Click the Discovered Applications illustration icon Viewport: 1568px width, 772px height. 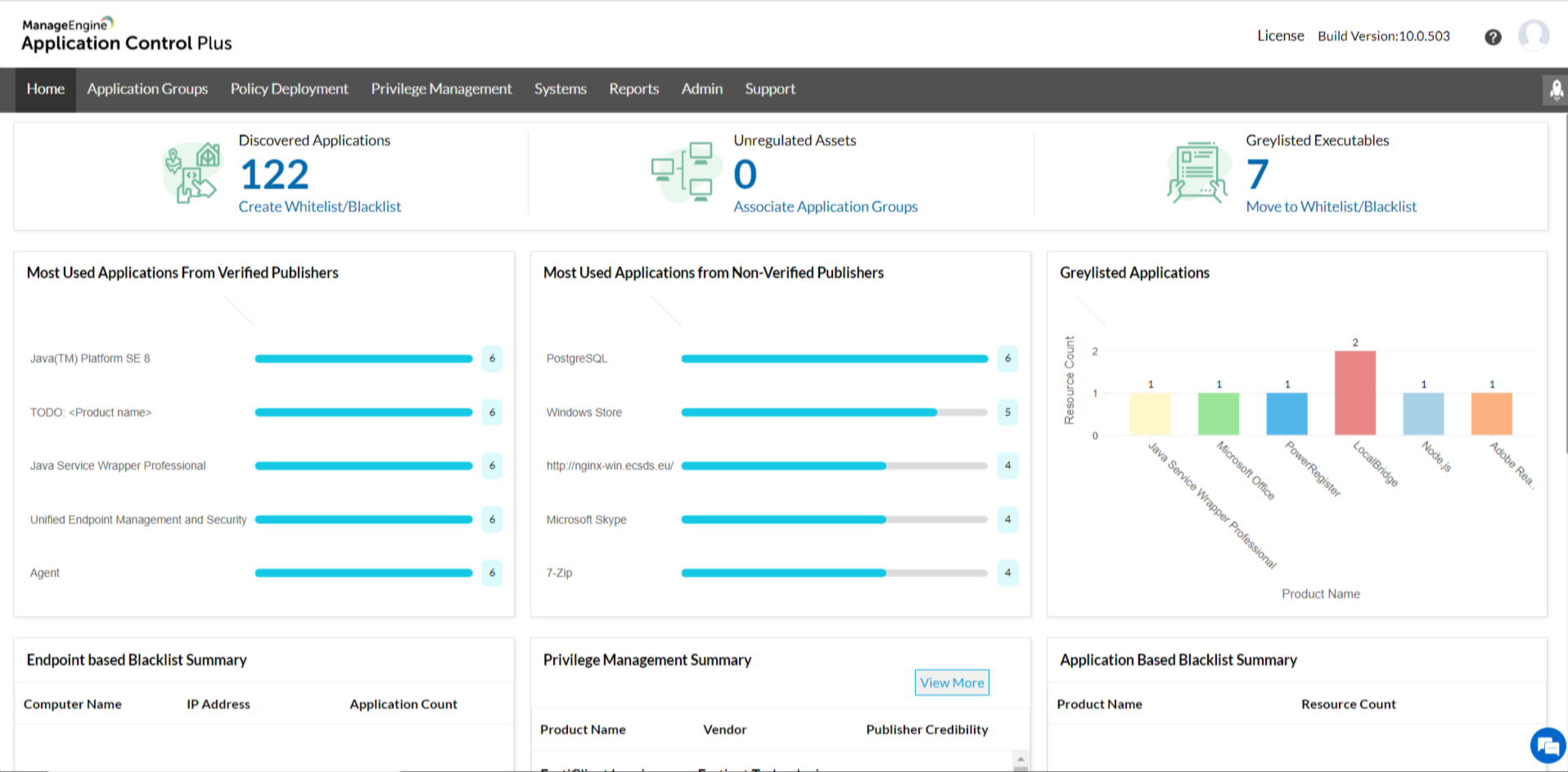click(193, 173)
